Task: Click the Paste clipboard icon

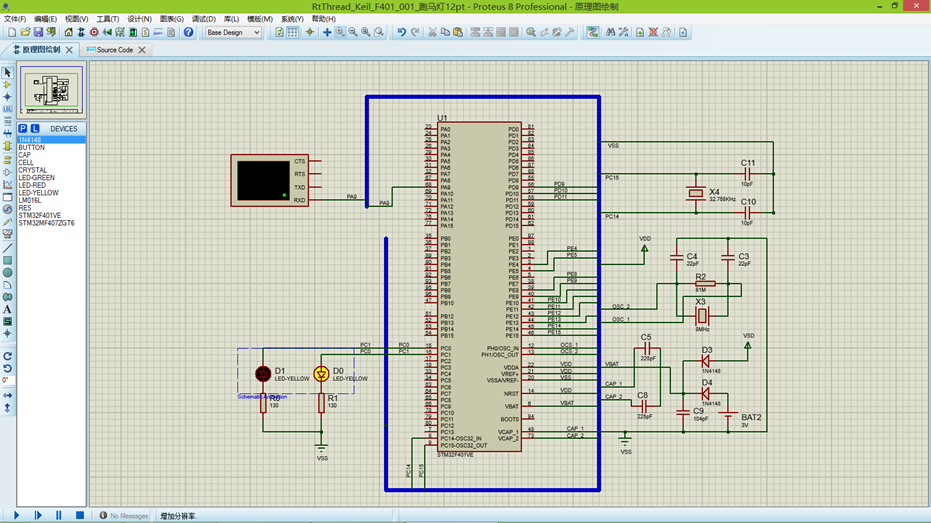Action: [458, 32]
